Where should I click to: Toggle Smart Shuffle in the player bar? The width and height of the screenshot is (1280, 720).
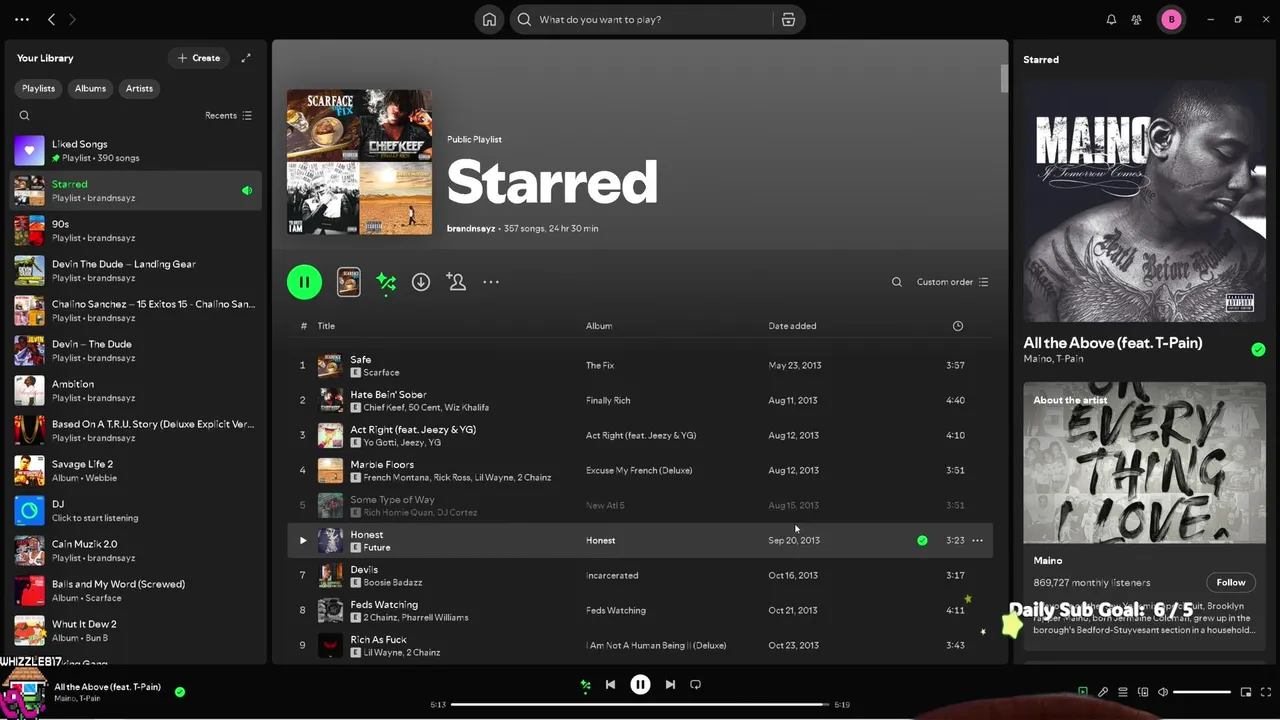pos(585,685)
